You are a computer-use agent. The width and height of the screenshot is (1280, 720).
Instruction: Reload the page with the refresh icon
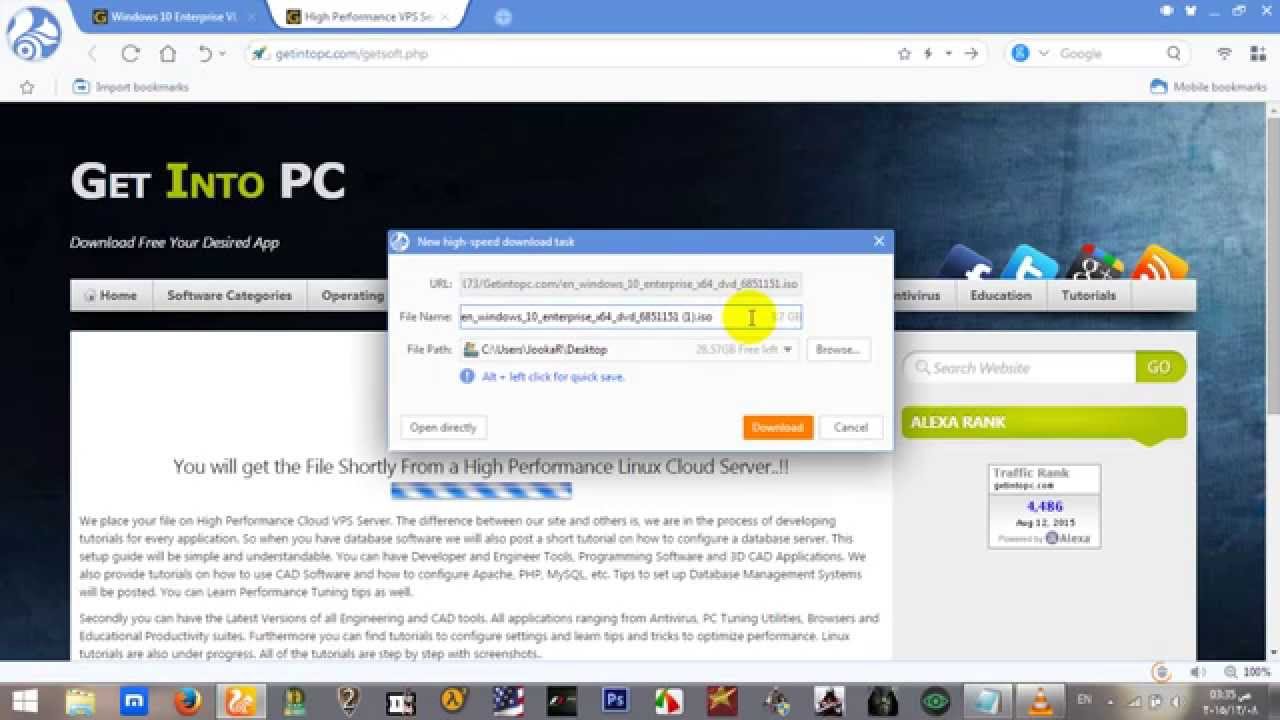click(130, 54)
